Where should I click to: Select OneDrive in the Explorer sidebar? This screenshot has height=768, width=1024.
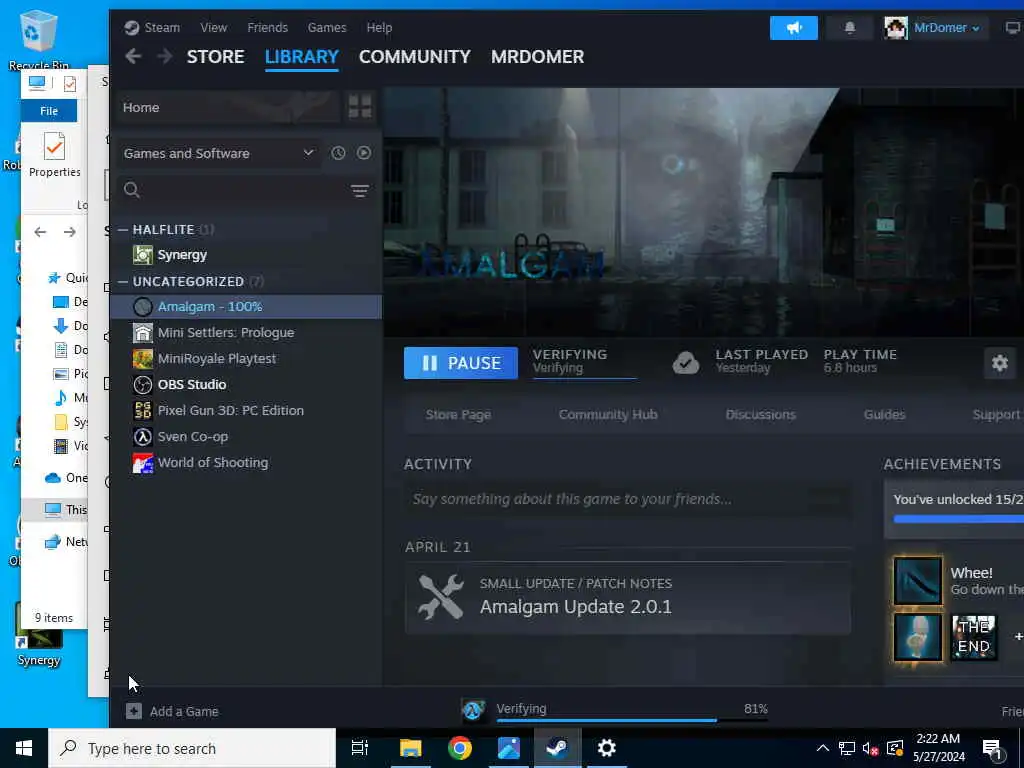pos(65,477)
